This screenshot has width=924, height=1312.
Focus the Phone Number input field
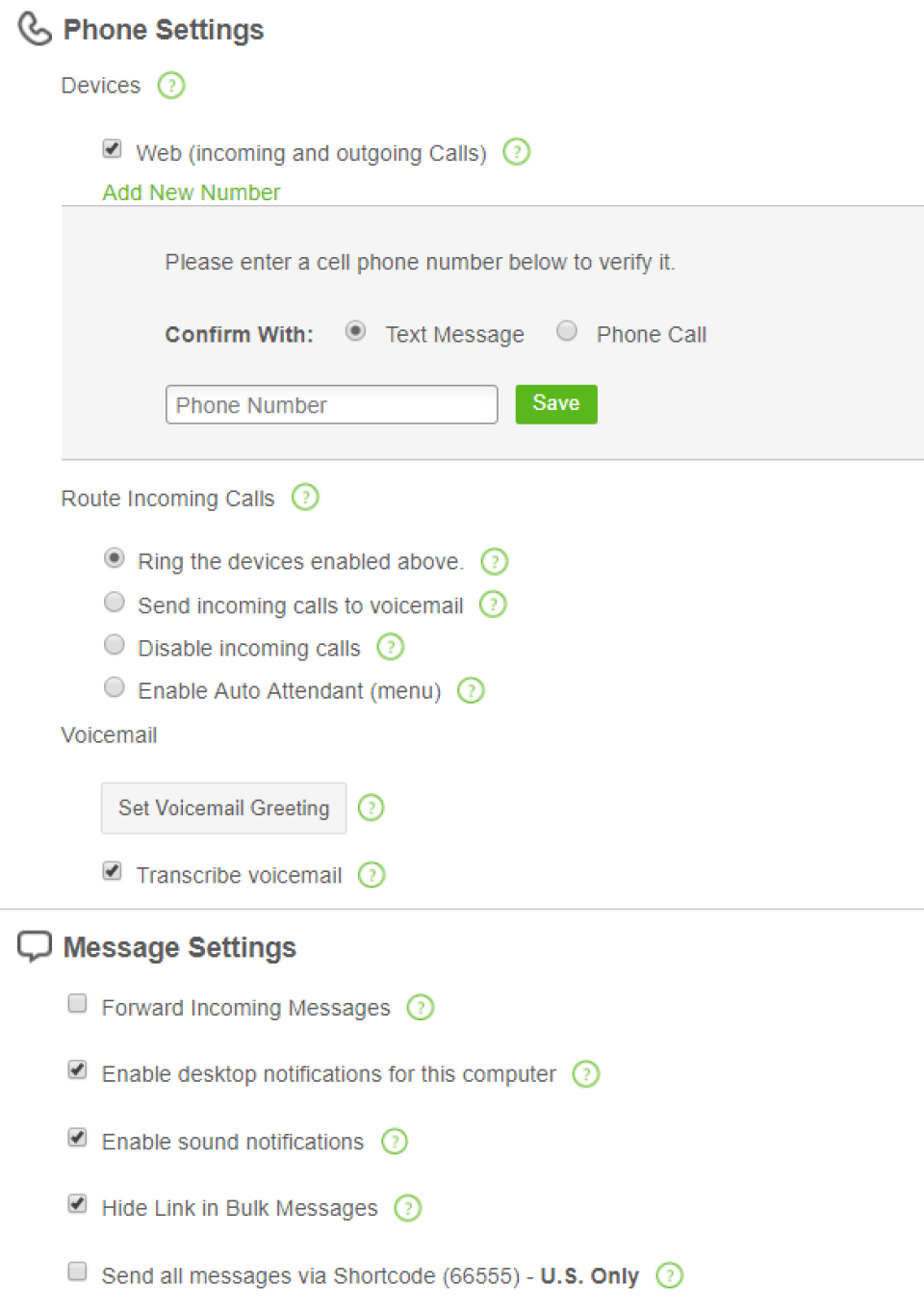pyautogui.click(x=331, y=405)
